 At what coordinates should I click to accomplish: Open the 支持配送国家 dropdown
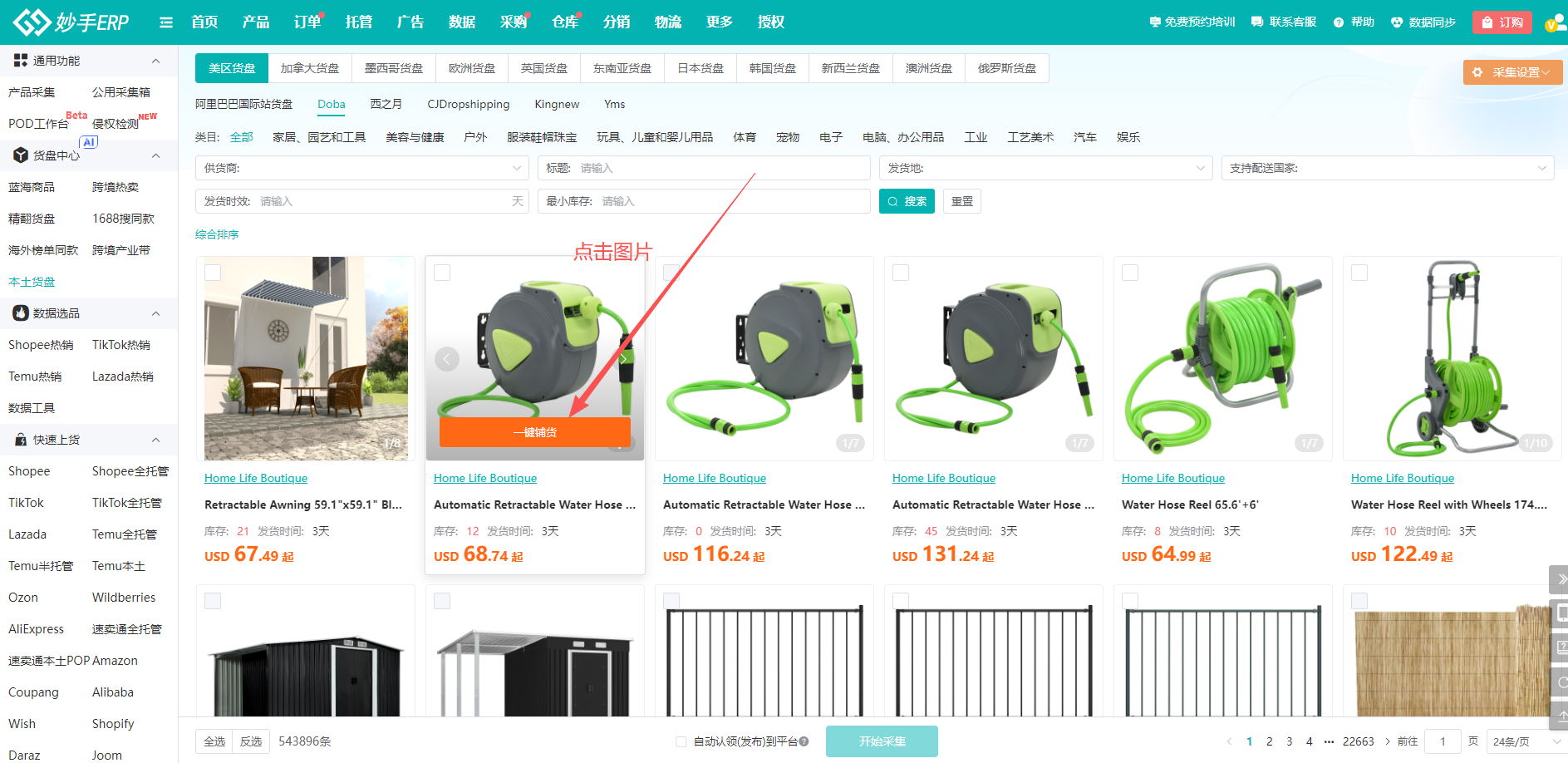click(x=1388, y=168)
